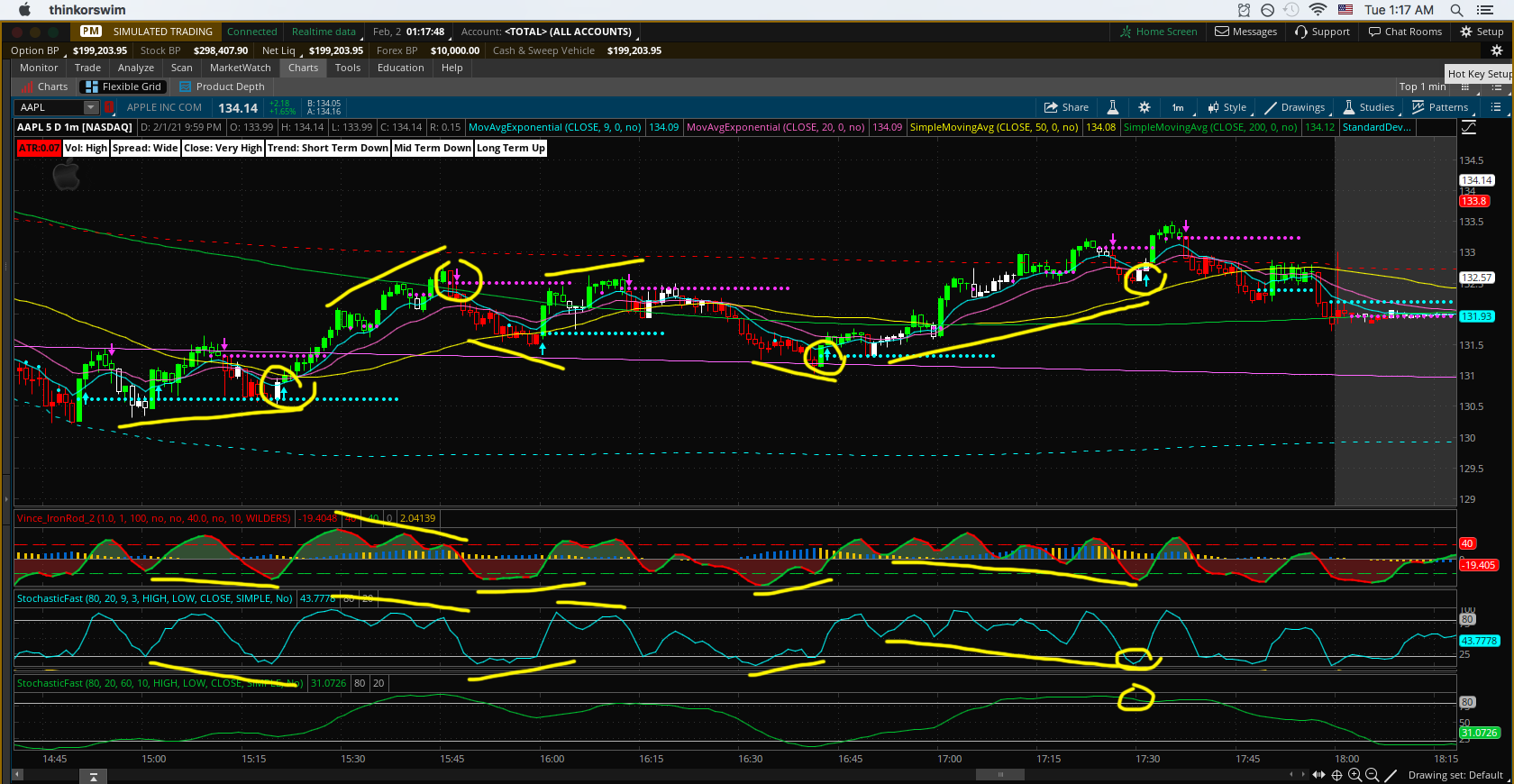Toggle the red symbol link indicator

tap(109, 107)
